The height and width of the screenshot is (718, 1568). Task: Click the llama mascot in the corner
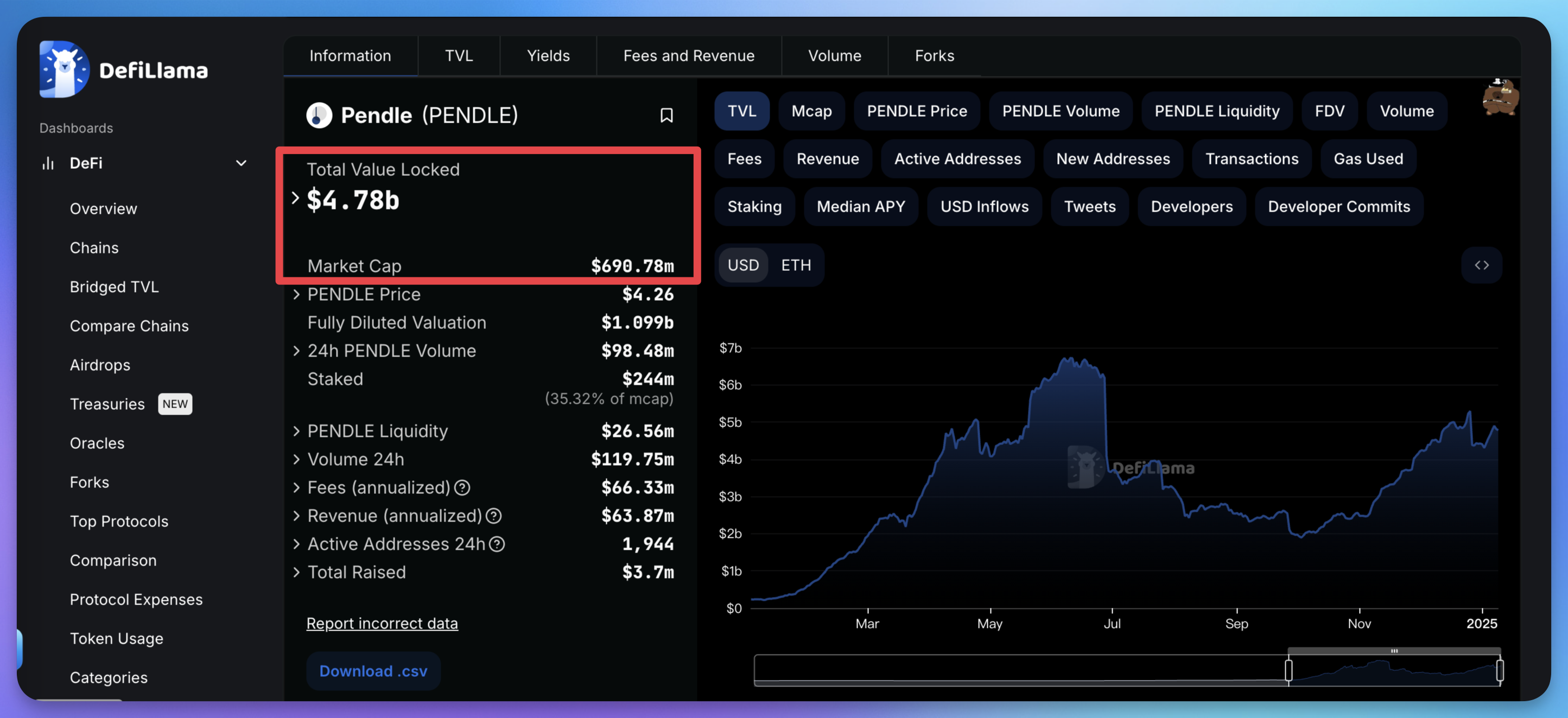click(x=1500, y=97)
